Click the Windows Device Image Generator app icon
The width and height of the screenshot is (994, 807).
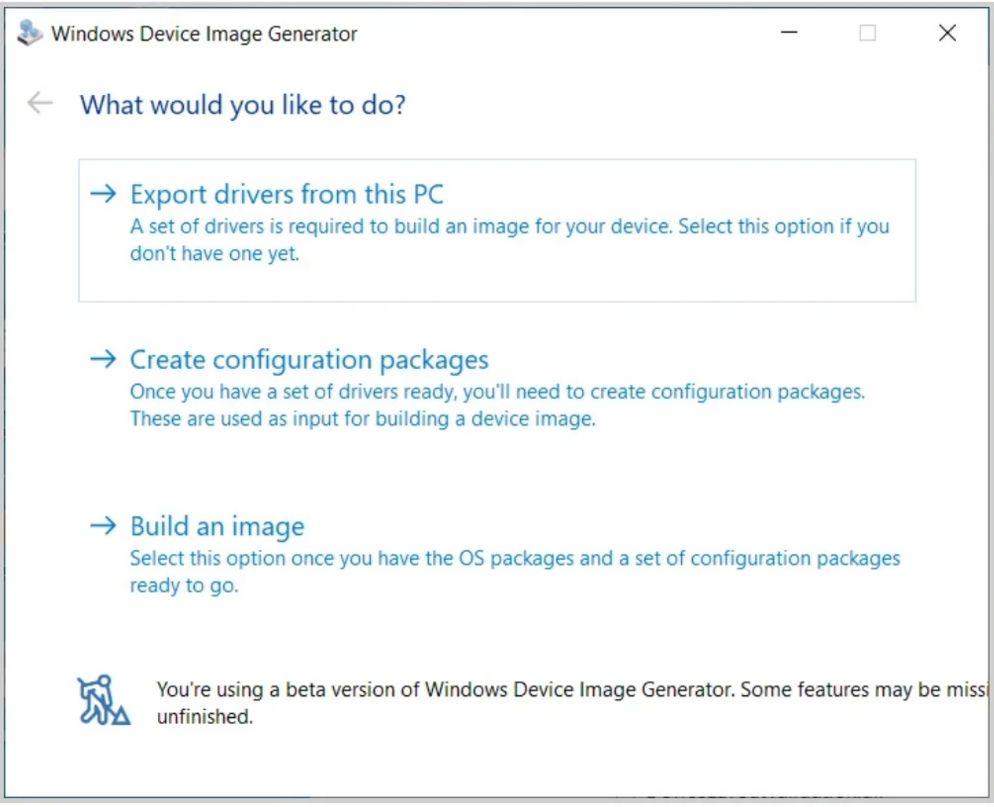pos(29,33)
